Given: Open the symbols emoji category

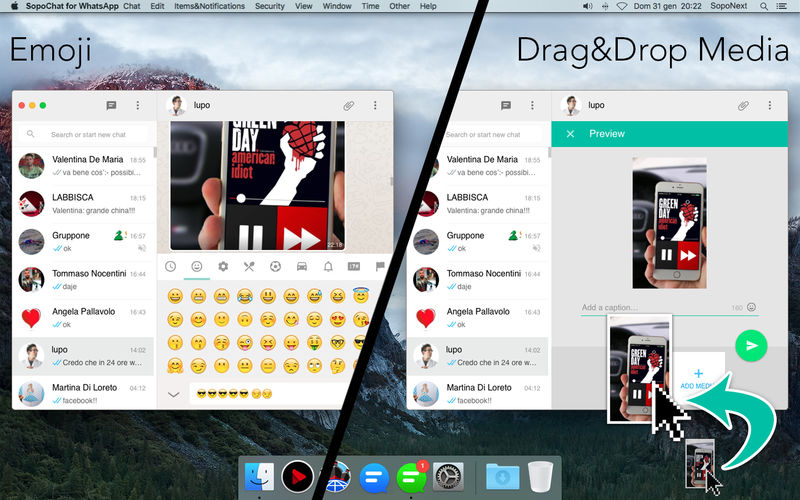Looking at the screenshot, I should click(x=354, y=266).
